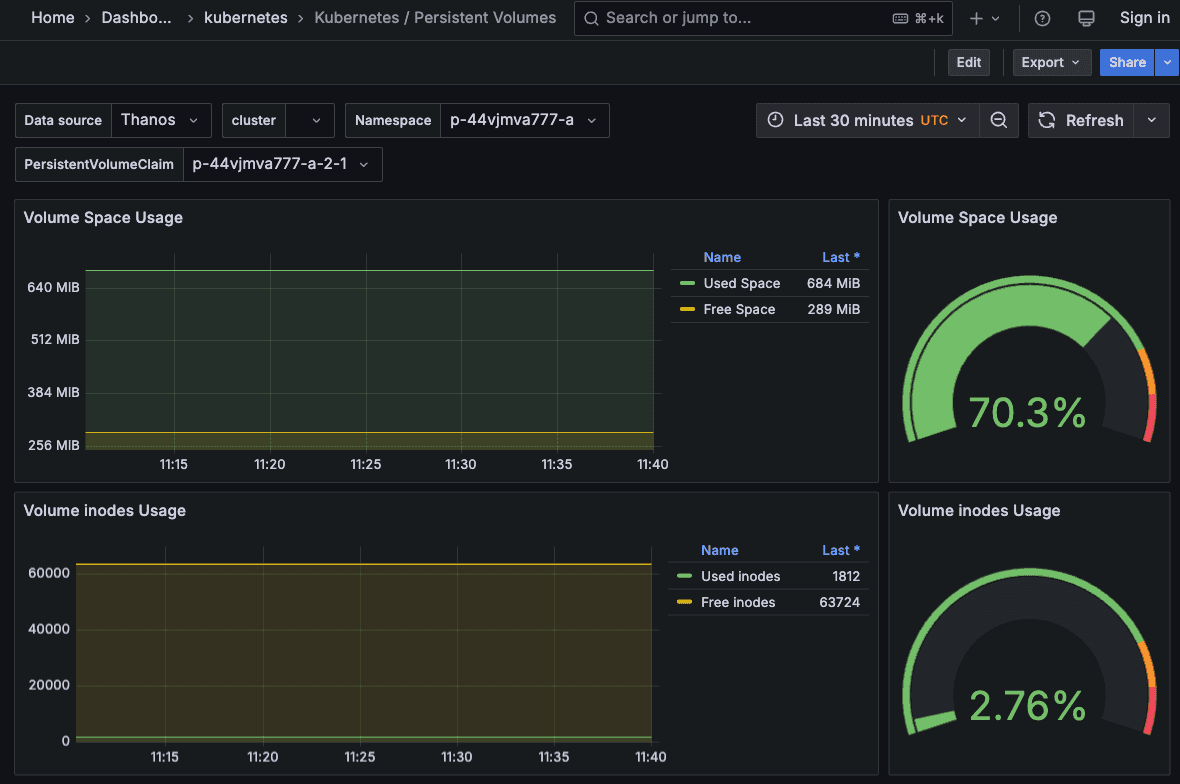Click the yellow Free inodes color swatch
1180x784 pixels.
point(684,602)
